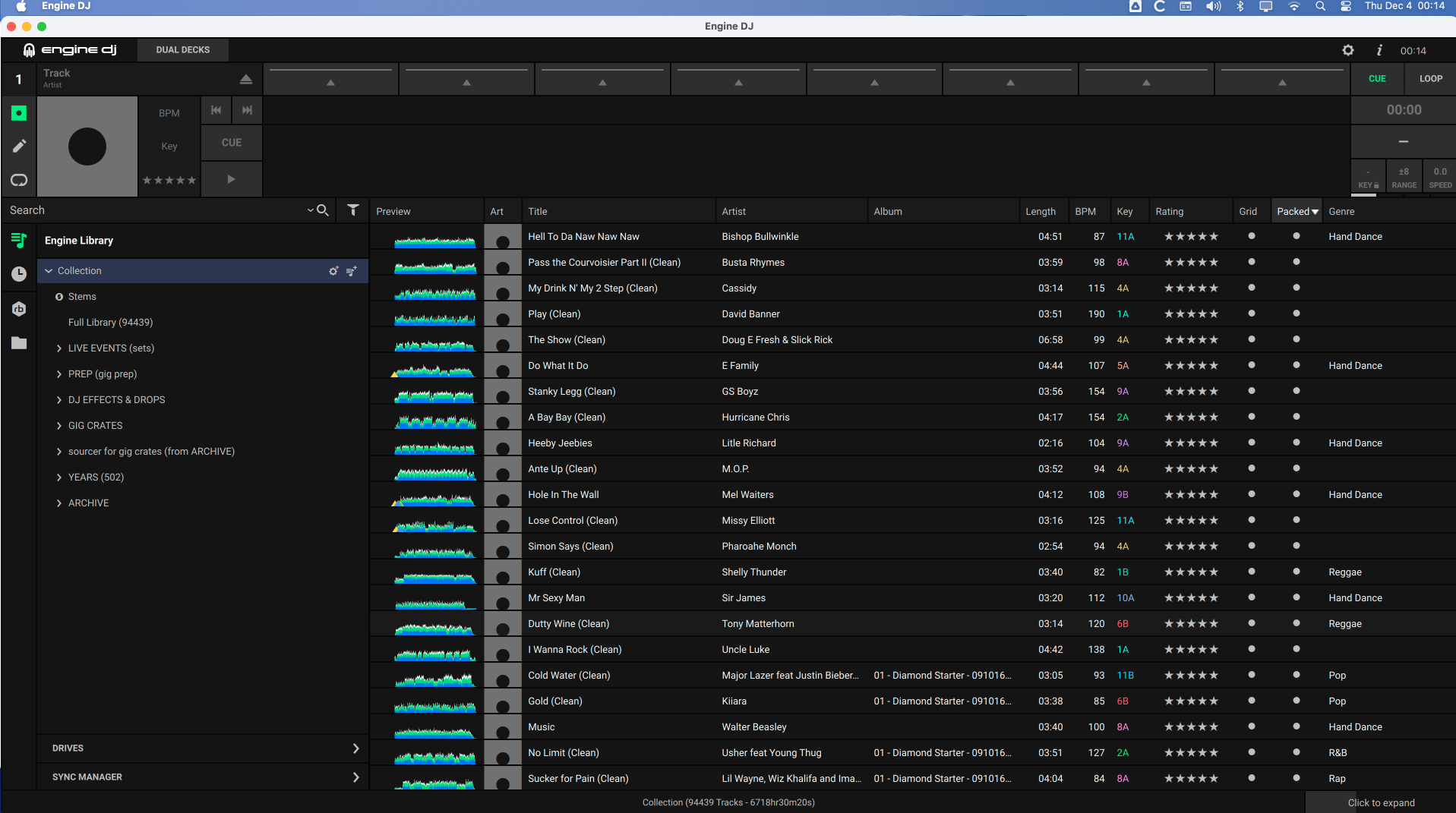This screenshot has width=1456, height=813.
Task: Click the ±8 RANGE button
Action: tap(1404, 178)
